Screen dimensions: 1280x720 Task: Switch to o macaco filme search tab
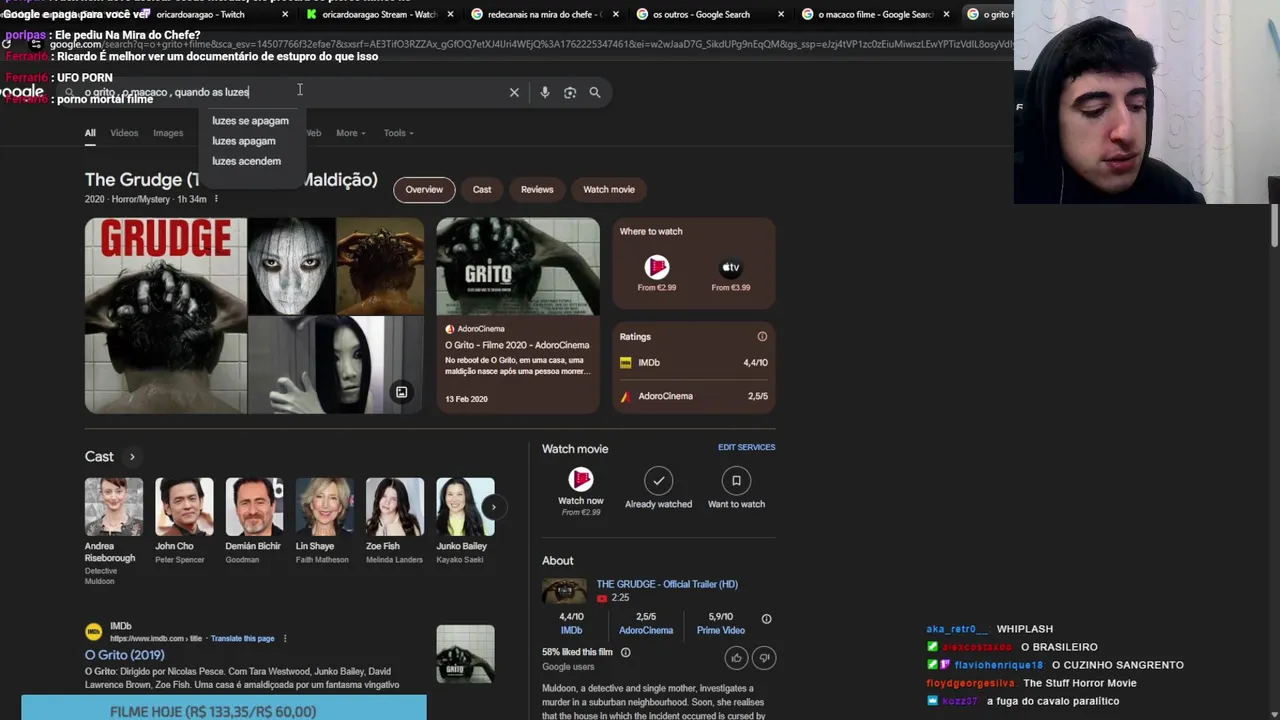tap(875, 14)
